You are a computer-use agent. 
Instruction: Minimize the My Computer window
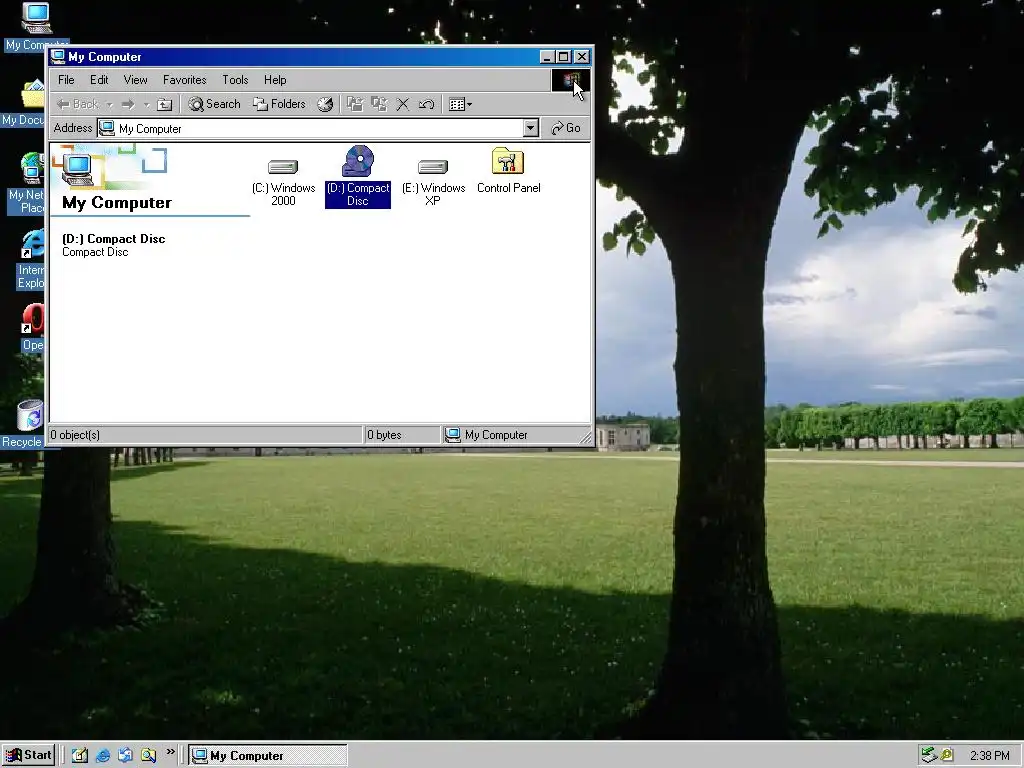coord(547,57)
